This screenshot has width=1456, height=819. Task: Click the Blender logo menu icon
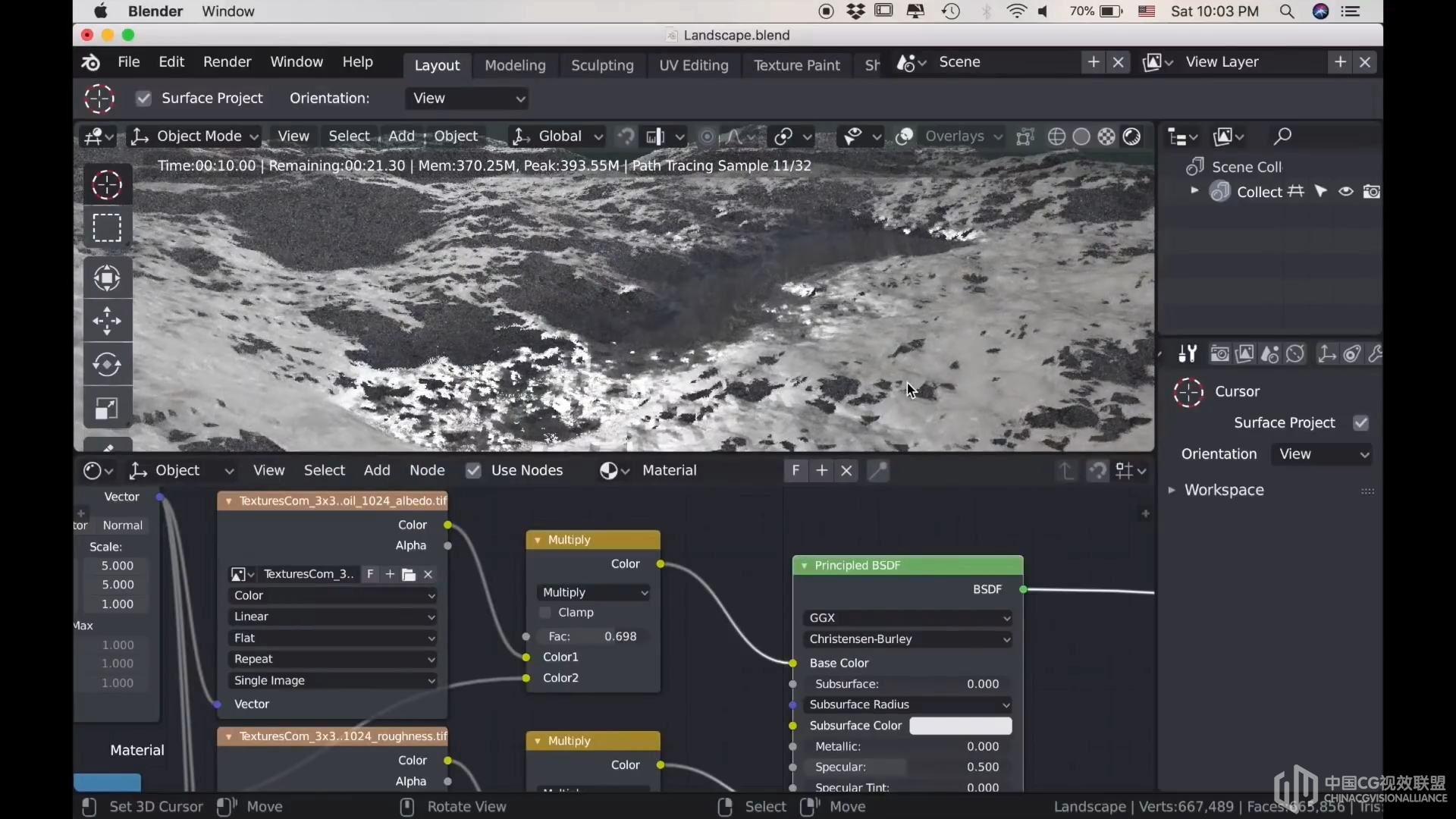90,62
